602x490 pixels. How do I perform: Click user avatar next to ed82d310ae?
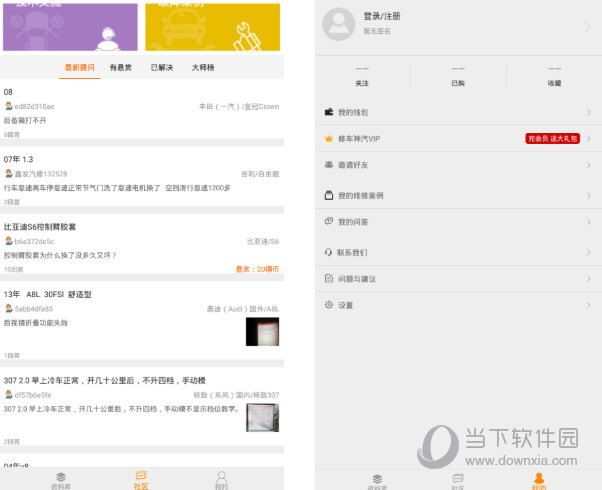[8, 106]
